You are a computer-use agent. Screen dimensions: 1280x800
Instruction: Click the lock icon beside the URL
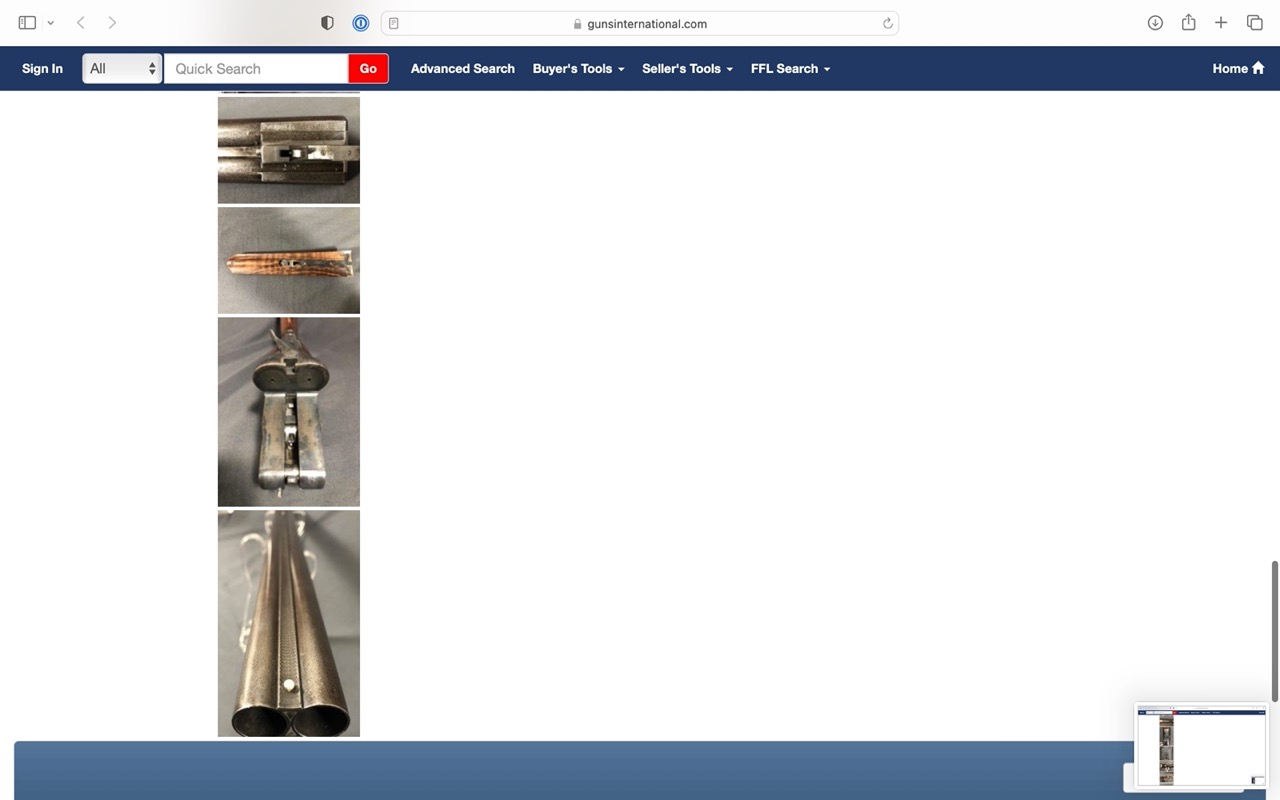point(577,24)
